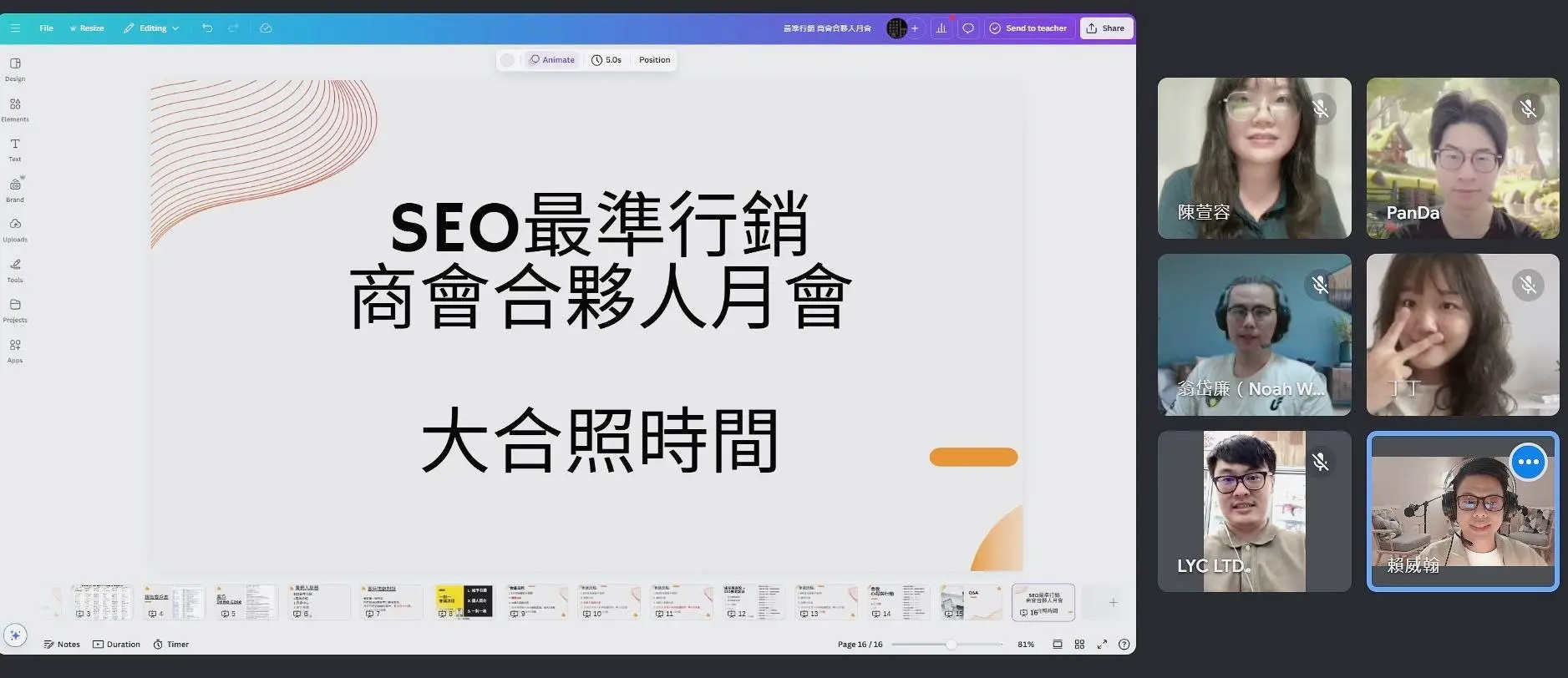Click the undo arrow icon
Image resolution: width=1568 pixels, height=678 pixels.
tap(207, 28)
